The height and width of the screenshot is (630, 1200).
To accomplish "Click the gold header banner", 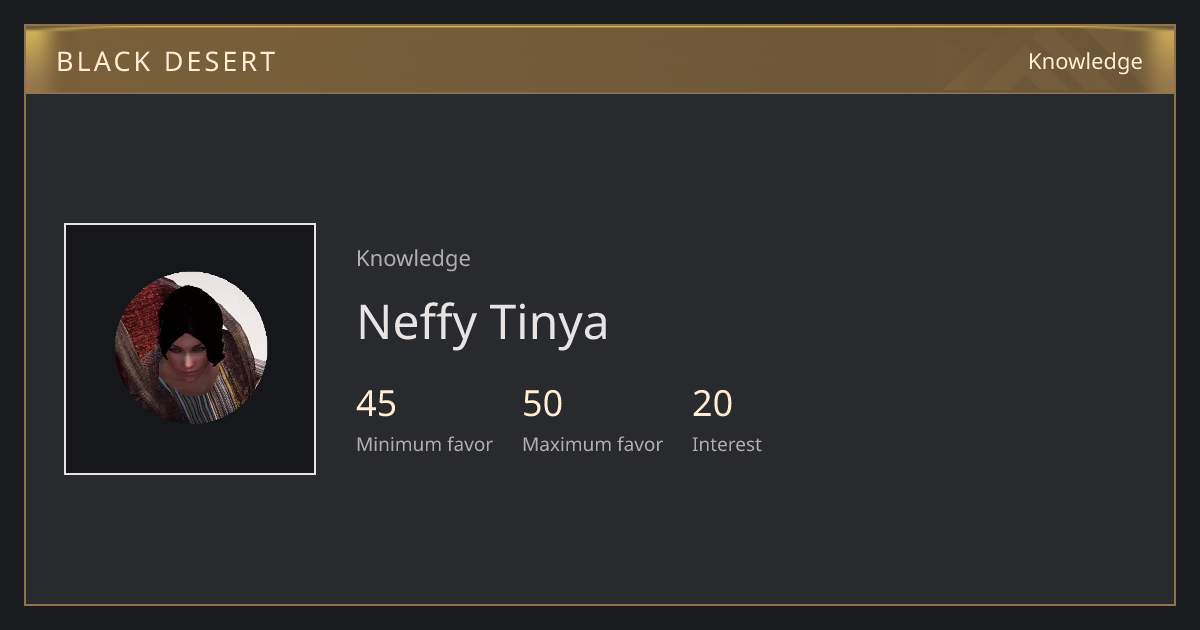I will tap(600, 60).
